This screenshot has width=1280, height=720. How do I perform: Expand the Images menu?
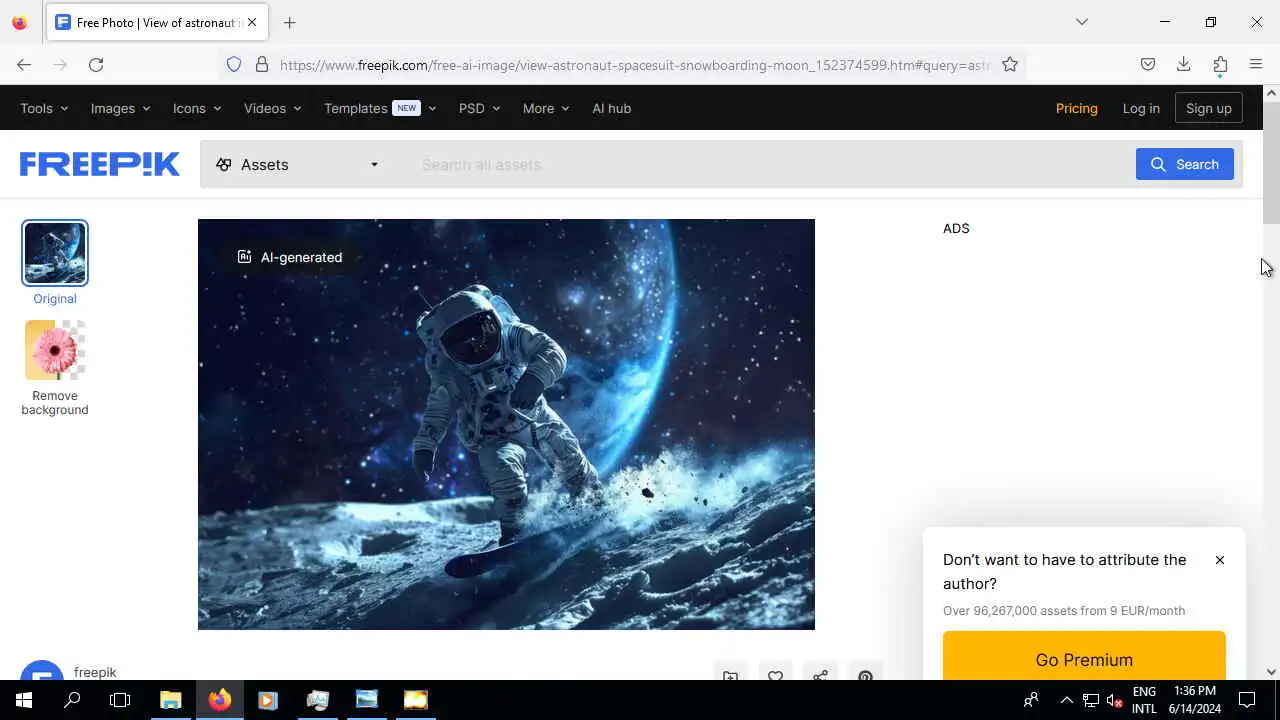[x=120, y=108]
